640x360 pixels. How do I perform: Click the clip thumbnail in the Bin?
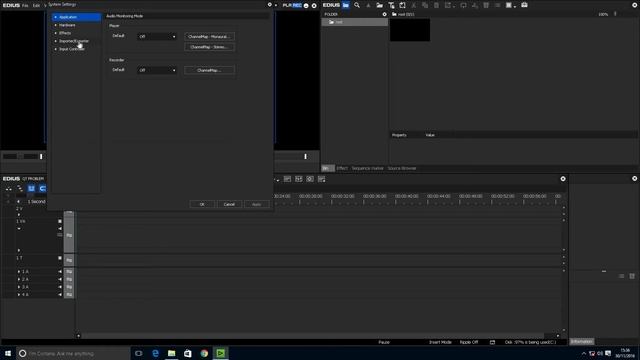(410, 30)
